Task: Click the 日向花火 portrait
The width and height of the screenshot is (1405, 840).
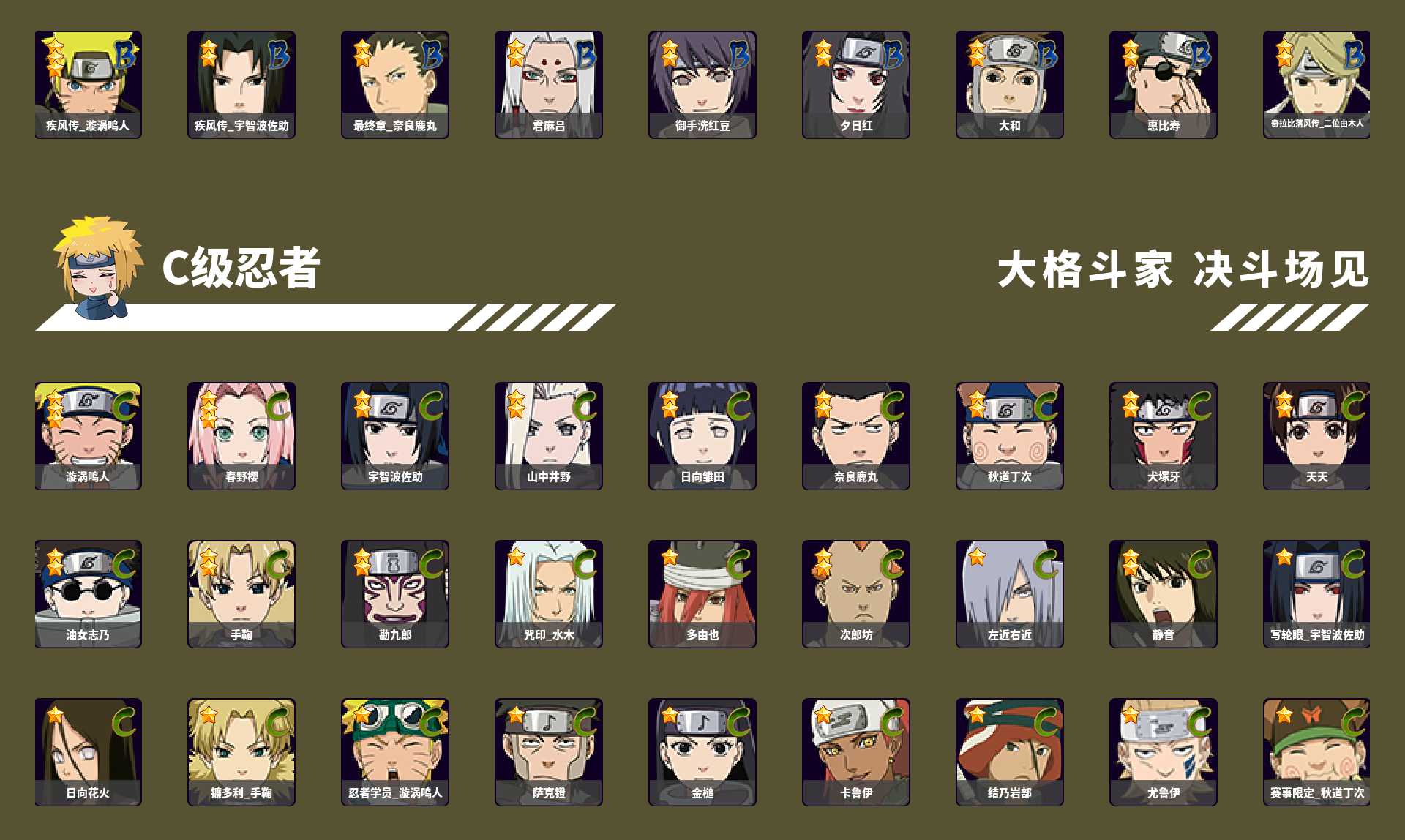Action: [88, 752]
